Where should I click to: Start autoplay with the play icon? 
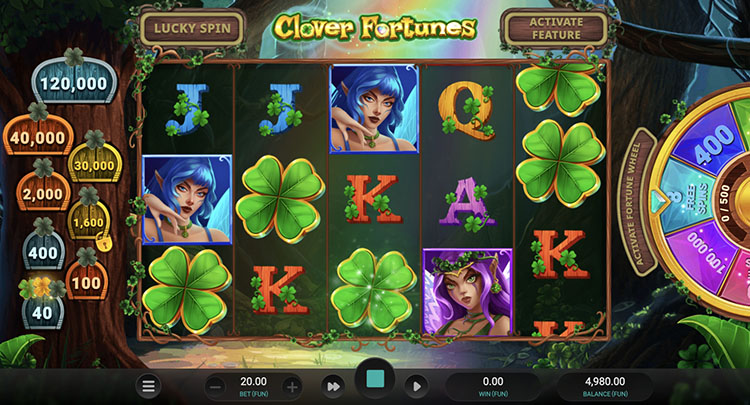pyautogui.click(x=416, y=386)
